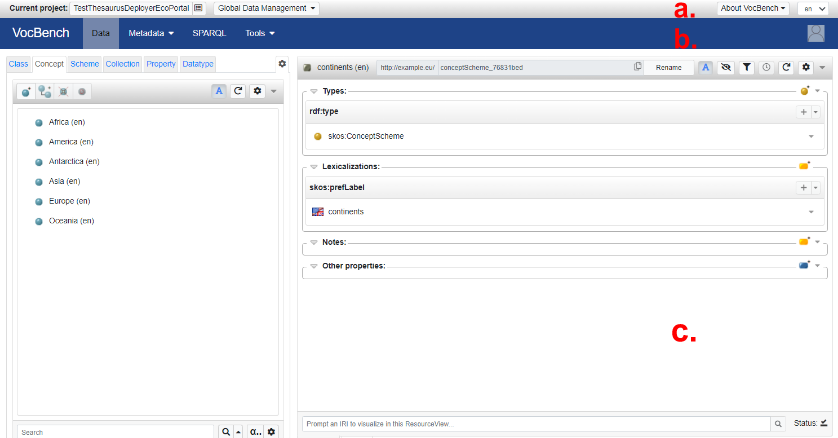This screenshot has width=838, height=438.
Task: Click the concept search magnifier button
Action: point(226,432)
